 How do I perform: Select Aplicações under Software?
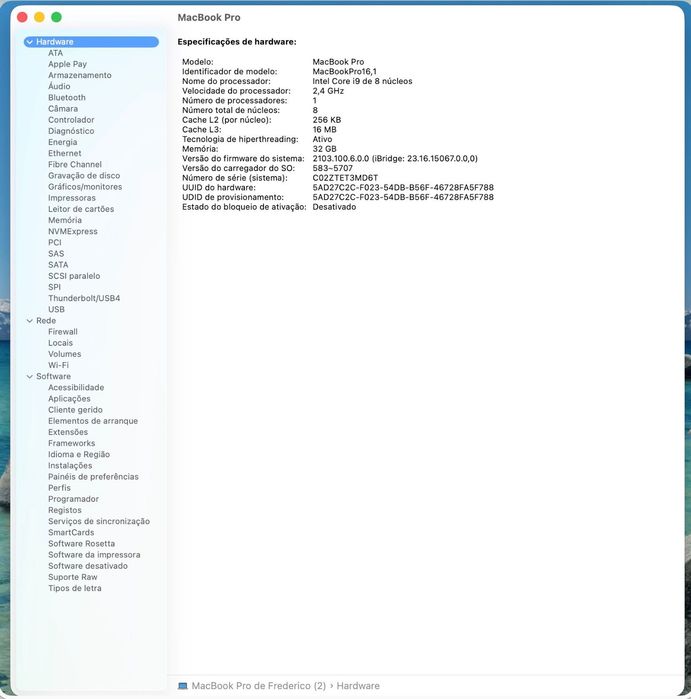[70, 399]
